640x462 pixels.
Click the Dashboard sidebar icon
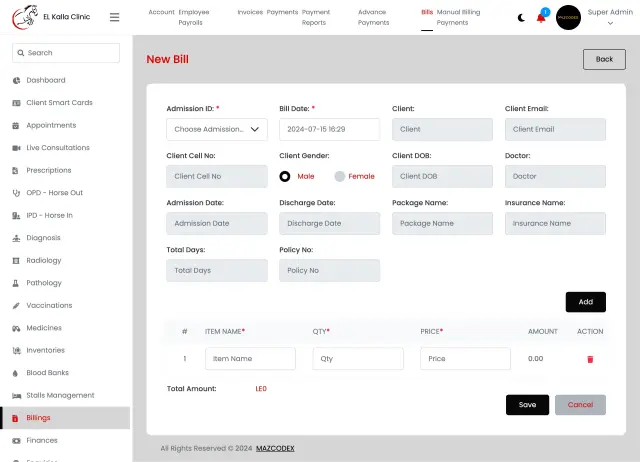(16, 80)
